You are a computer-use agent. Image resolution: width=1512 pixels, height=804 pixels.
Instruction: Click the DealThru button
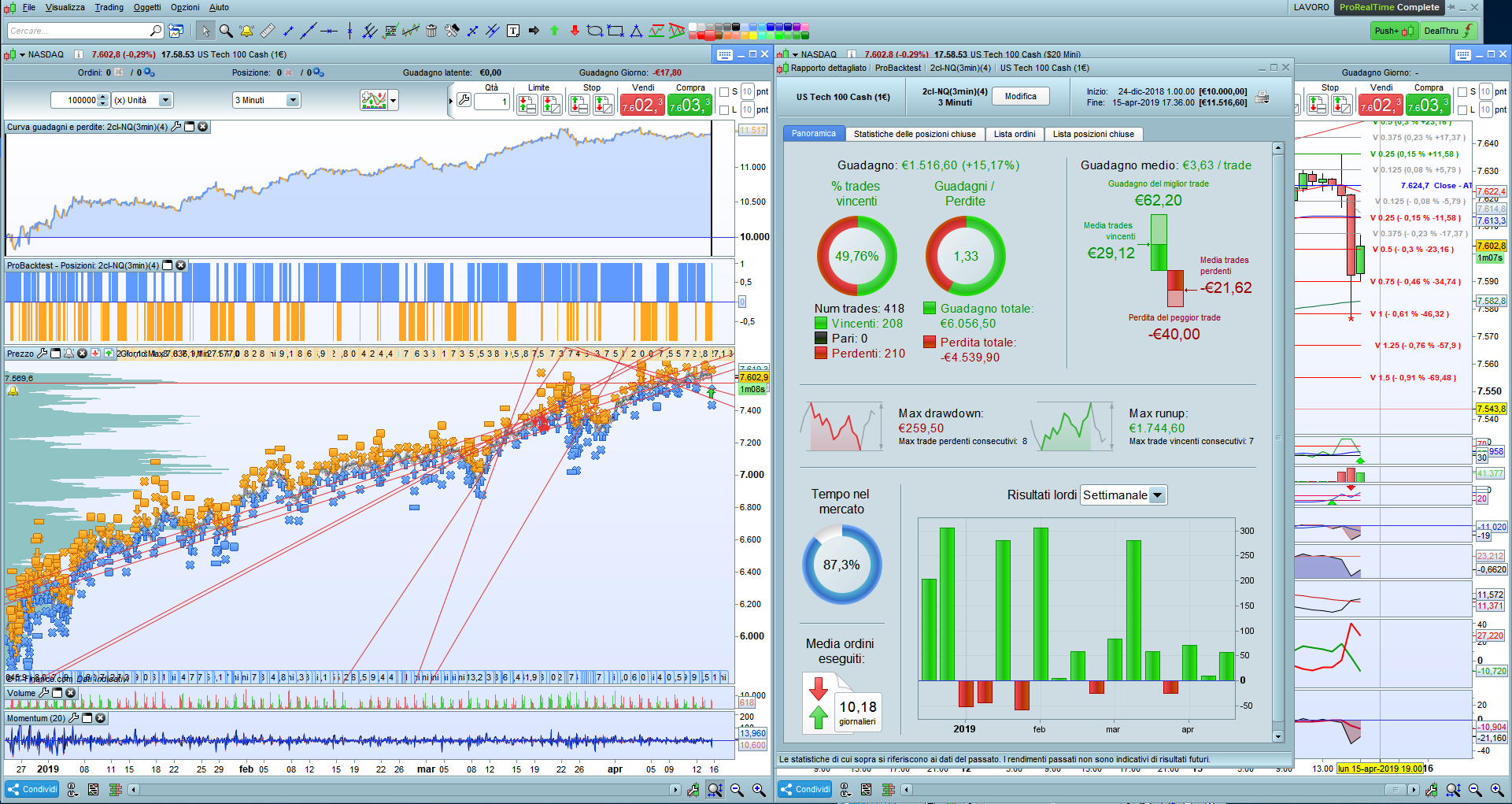(1448, 31)
